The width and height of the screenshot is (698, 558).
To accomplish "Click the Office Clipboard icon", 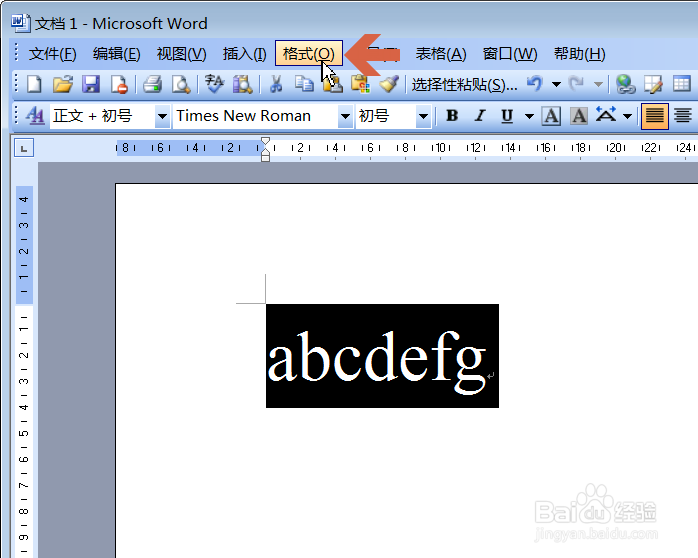I will (x=361, y=84).
